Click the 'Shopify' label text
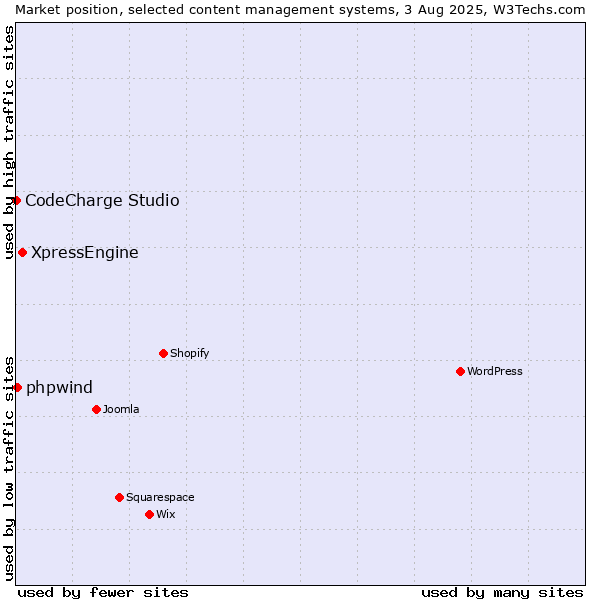 [x=189, y=354]
